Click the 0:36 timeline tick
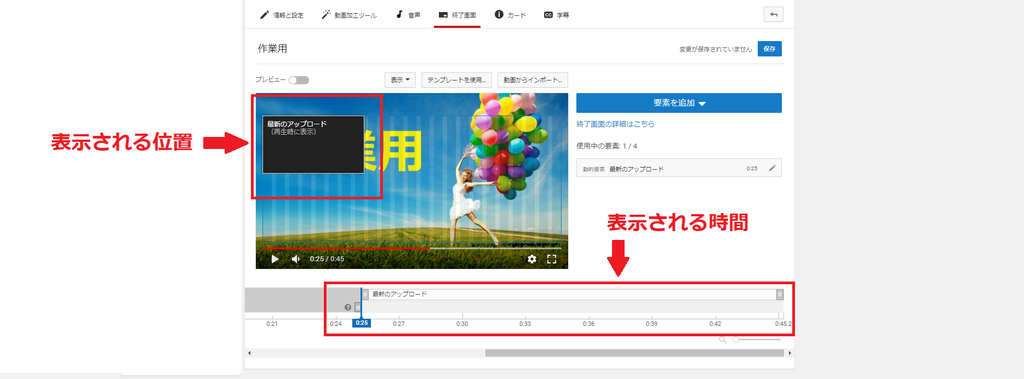The image size is (1024, 379). 588,323
